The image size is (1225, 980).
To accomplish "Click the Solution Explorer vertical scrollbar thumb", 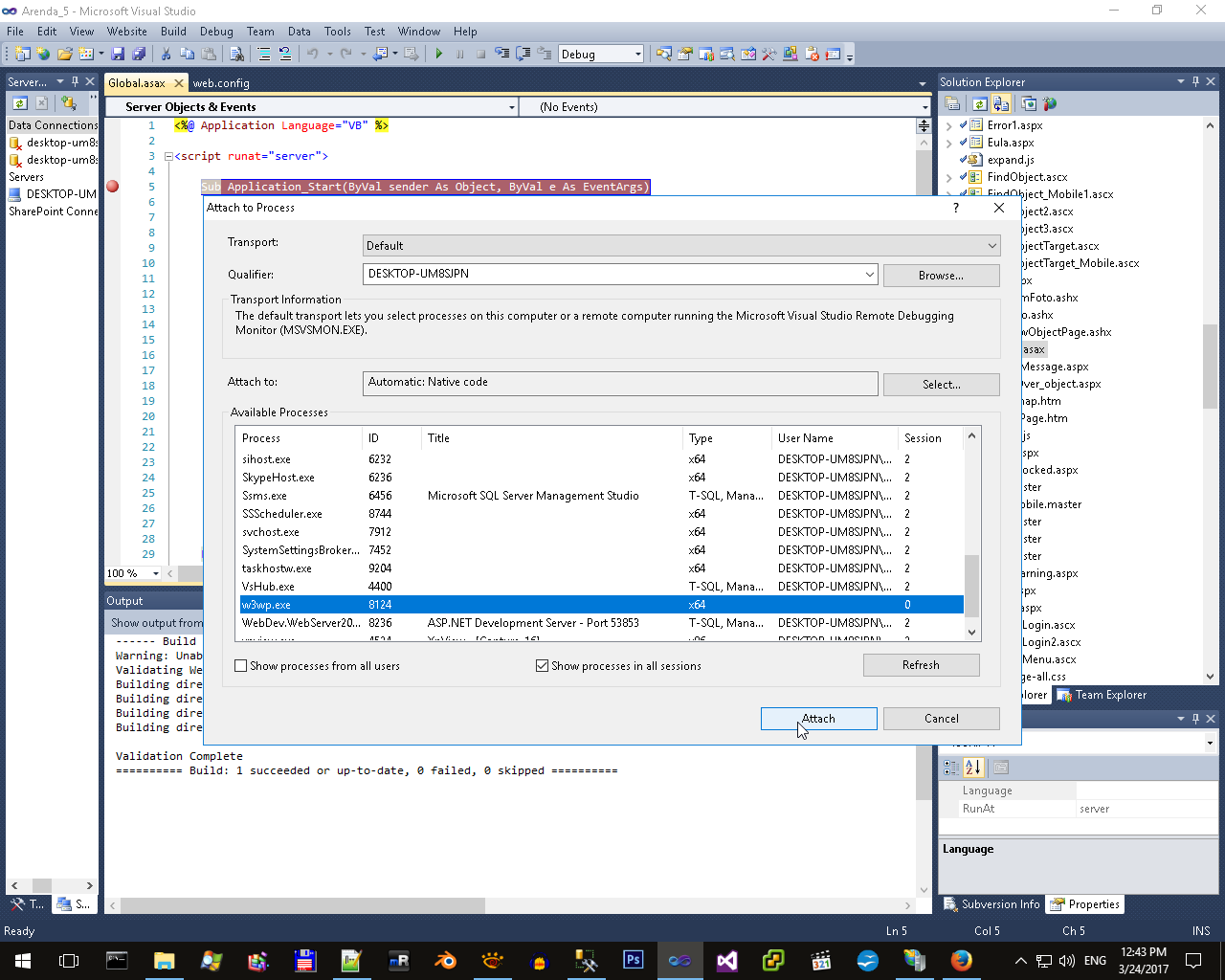I will 1211,366.
